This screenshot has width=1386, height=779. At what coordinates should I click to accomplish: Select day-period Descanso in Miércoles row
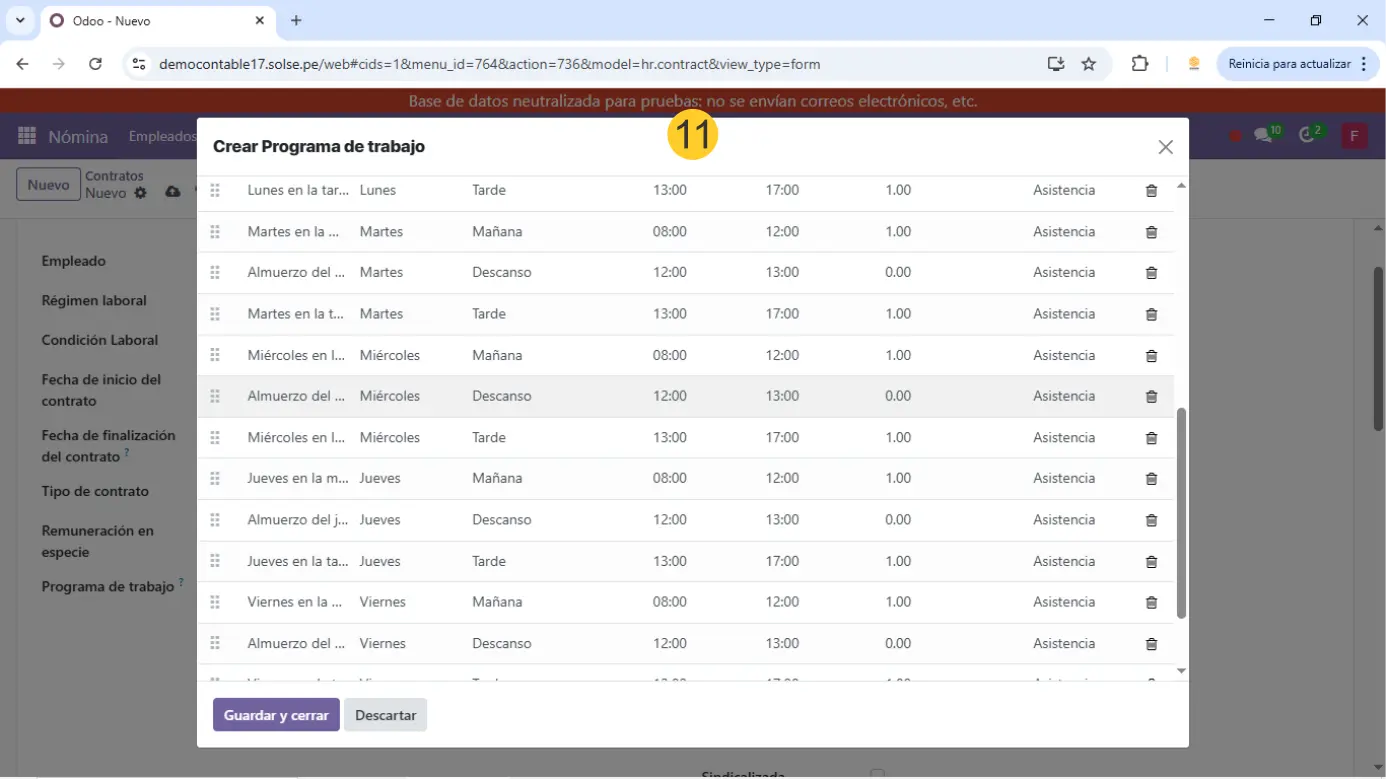click(502, 397)
